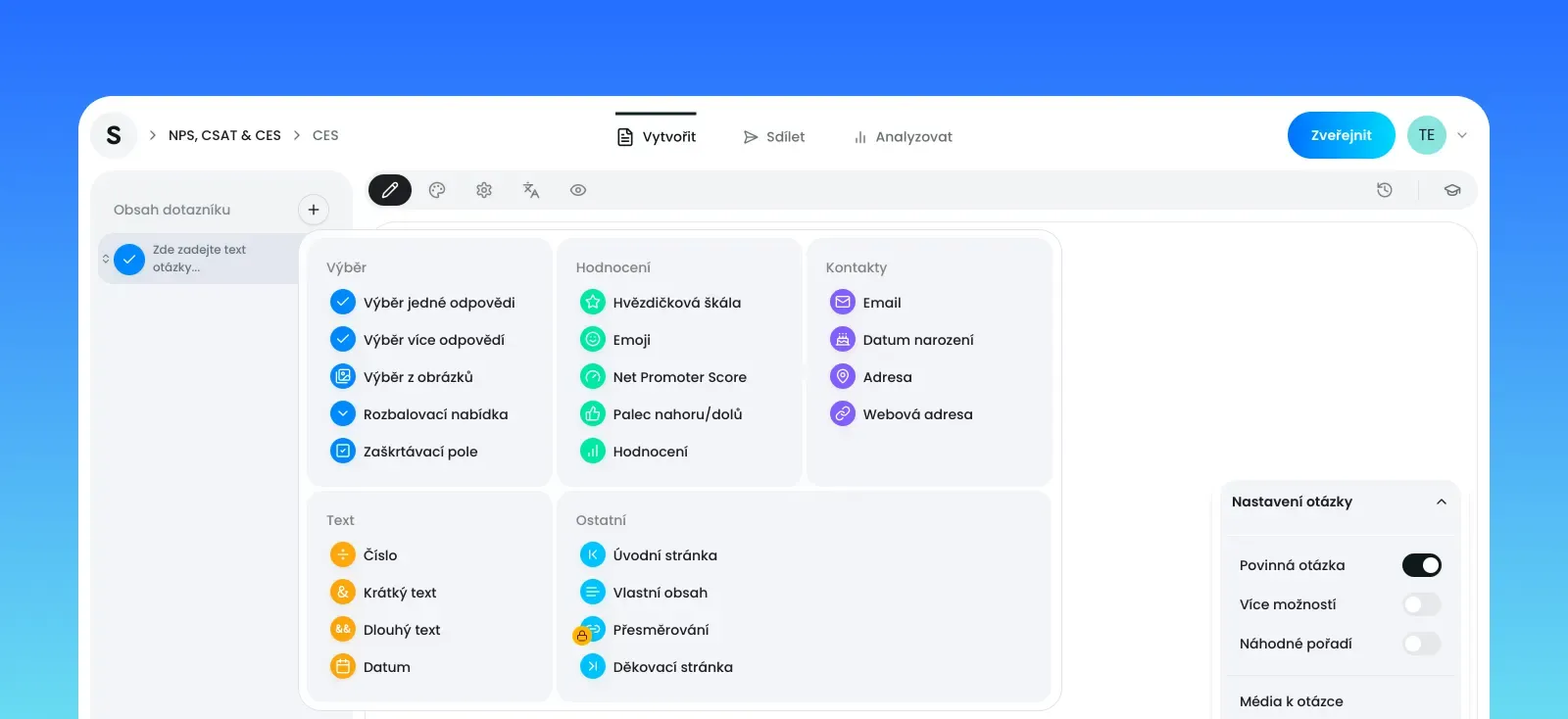Screen dimensions: 1568x719
Task: Switch to Sdílet tab
Action: coord(774,136)
